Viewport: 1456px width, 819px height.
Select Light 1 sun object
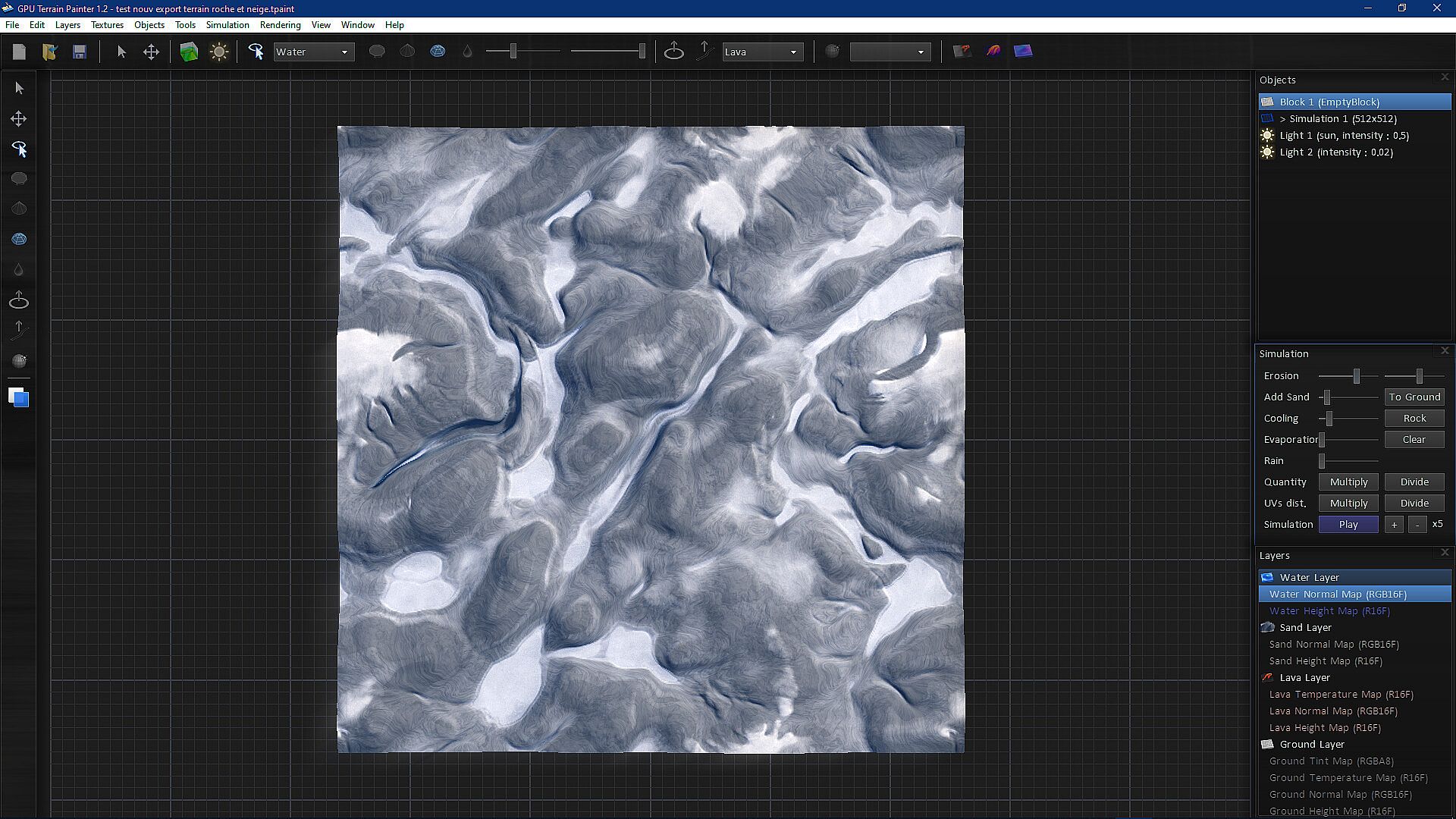1343,136
